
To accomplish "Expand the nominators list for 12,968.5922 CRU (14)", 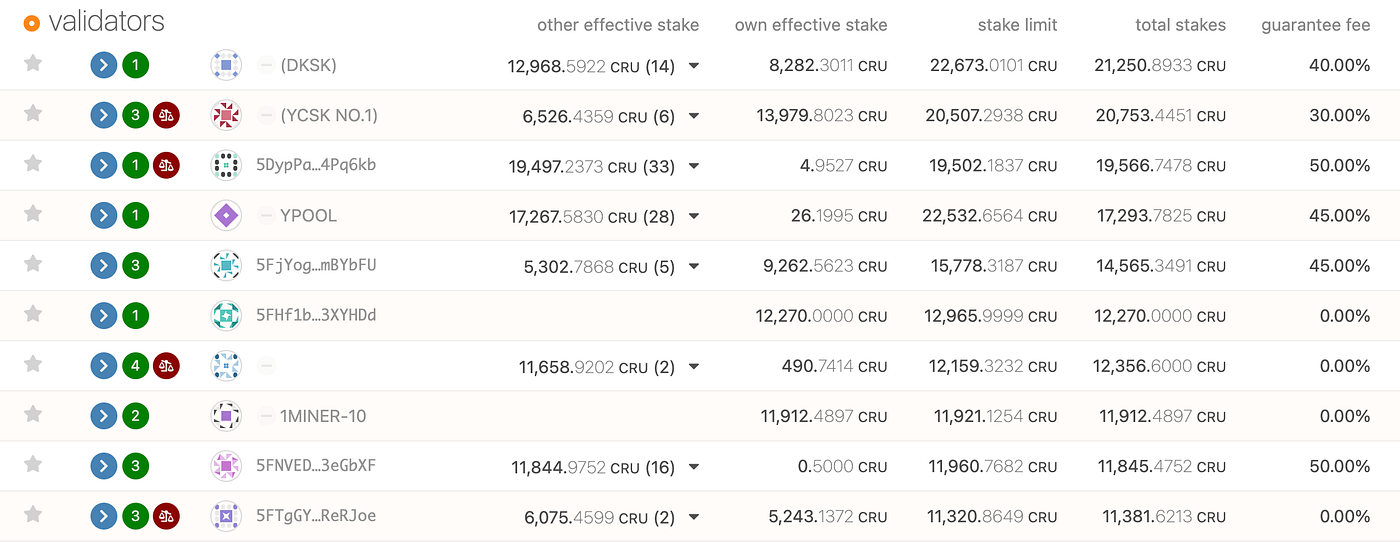I will (x=694, y=66).
